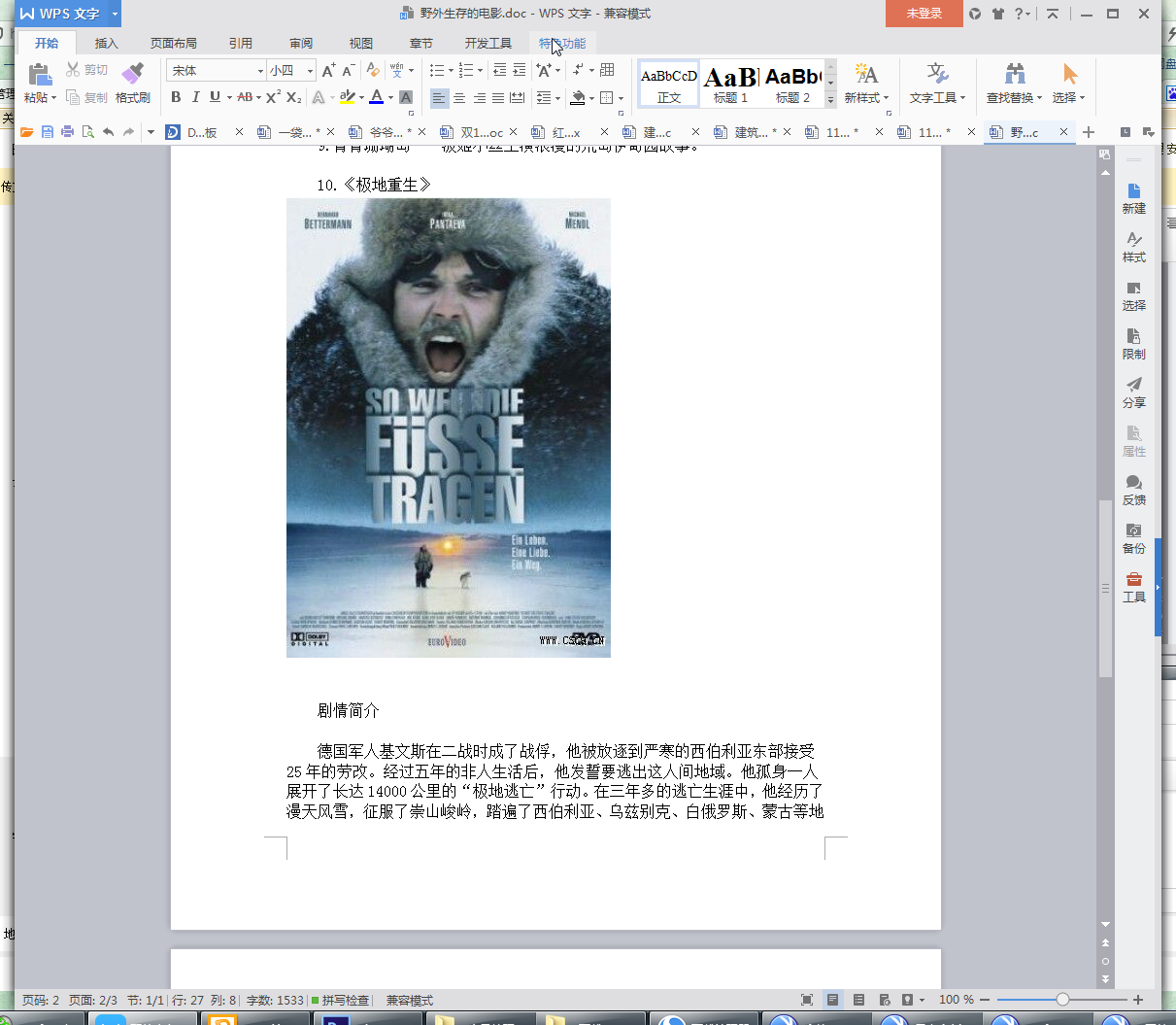Viewport: 1176px width, 1025px height.
Task: Toggle superscript X² formatting
Action: pyautogui.click(x=273, y=97)
